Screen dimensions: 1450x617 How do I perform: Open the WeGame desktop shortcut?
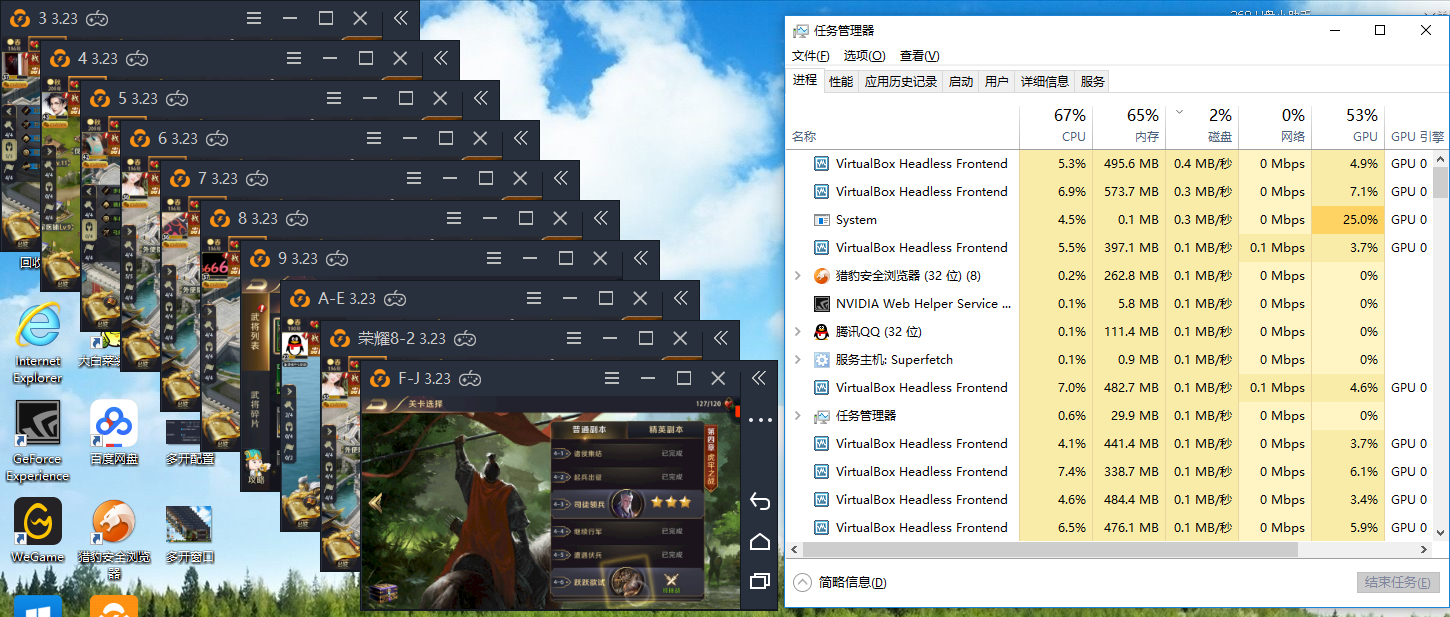(x=38, y=523)
